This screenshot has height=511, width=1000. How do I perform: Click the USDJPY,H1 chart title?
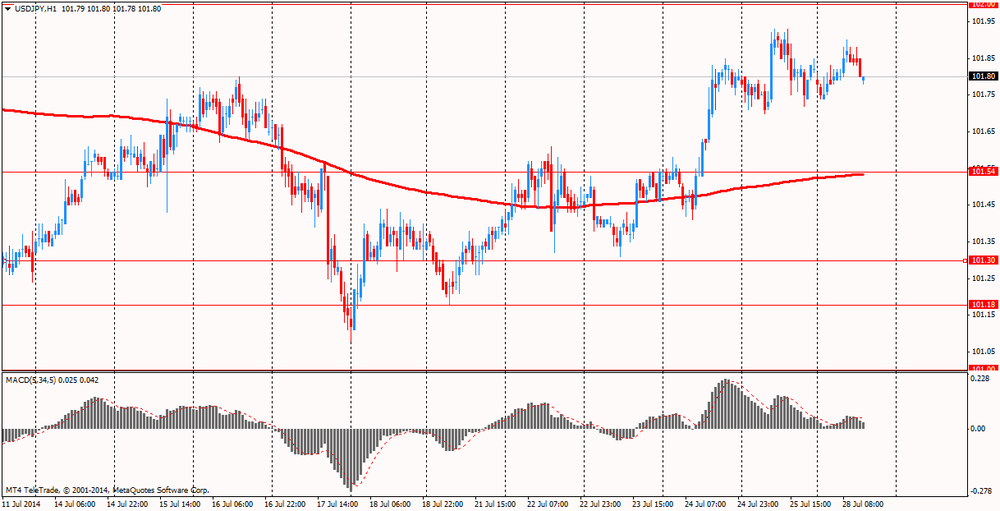click(x=35, y=9)
